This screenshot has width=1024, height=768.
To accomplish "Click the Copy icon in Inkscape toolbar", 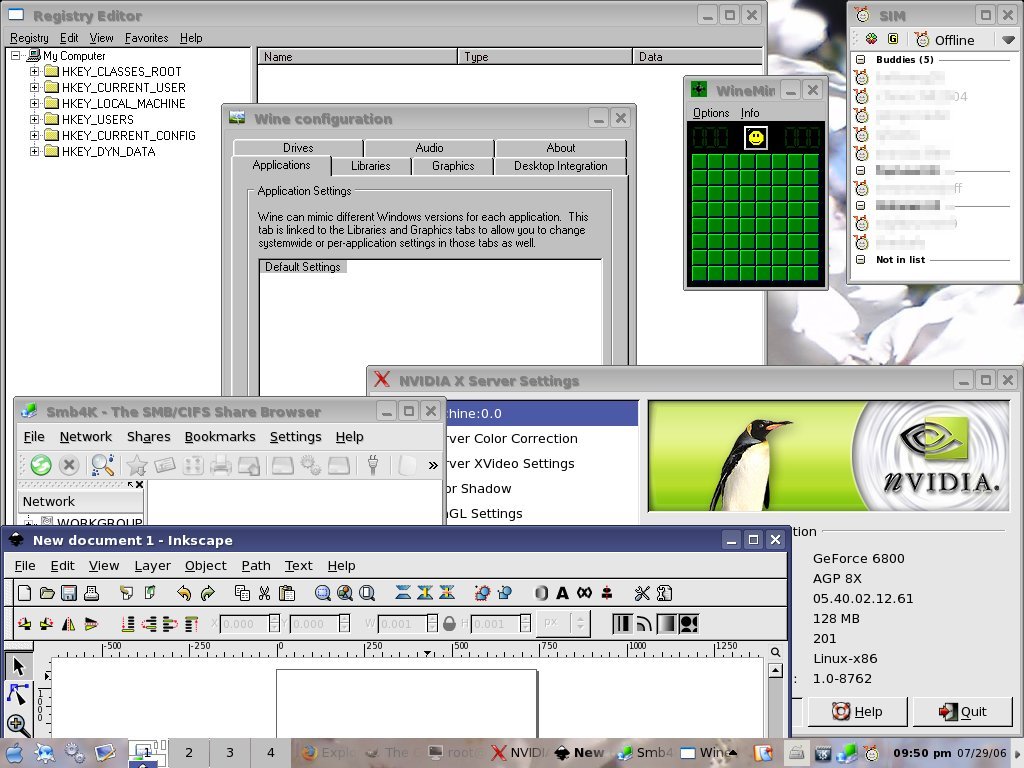I will 242,593.
